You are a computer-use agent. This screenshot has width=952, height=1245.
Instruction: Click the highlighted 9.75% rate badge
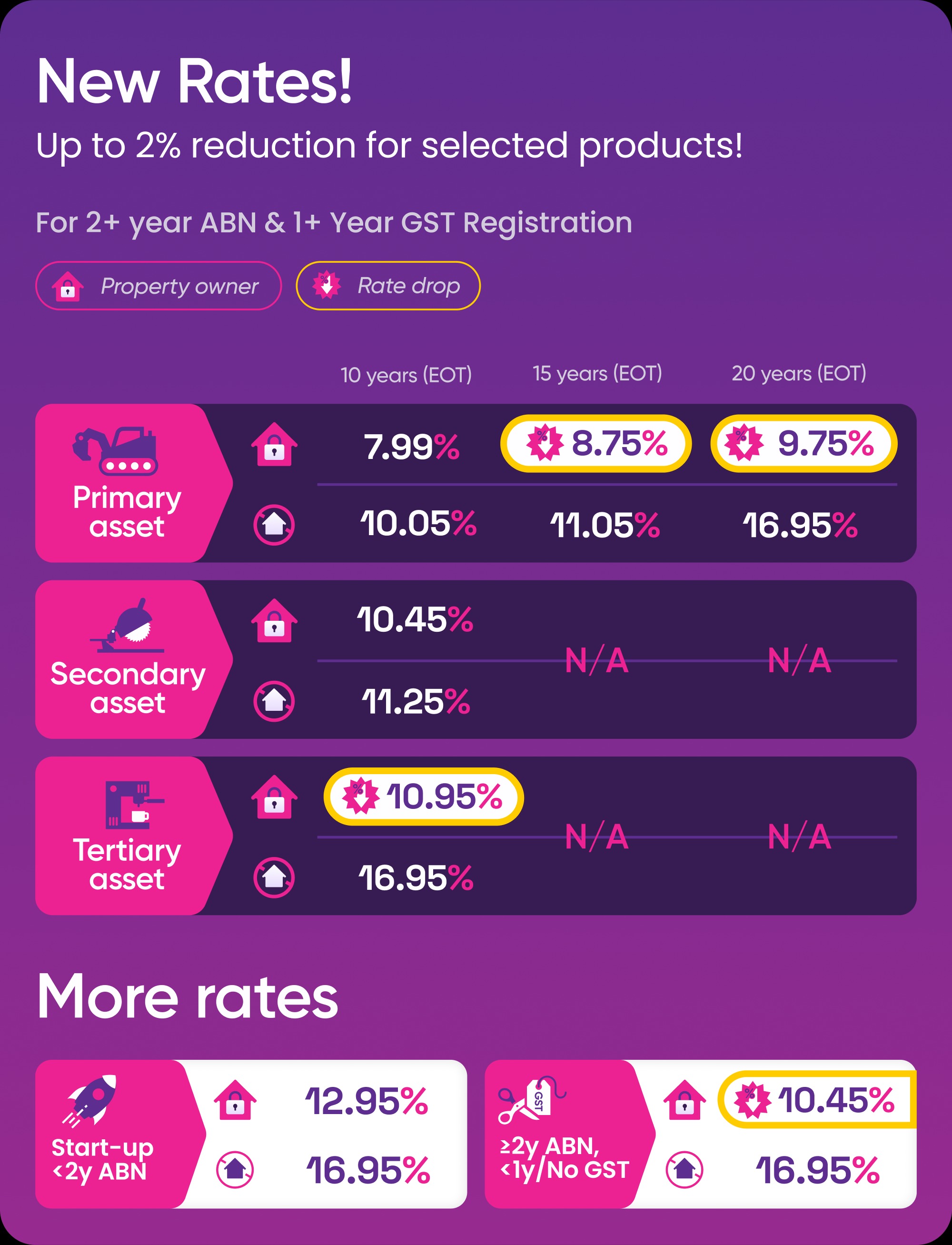(x=803, y=443)
